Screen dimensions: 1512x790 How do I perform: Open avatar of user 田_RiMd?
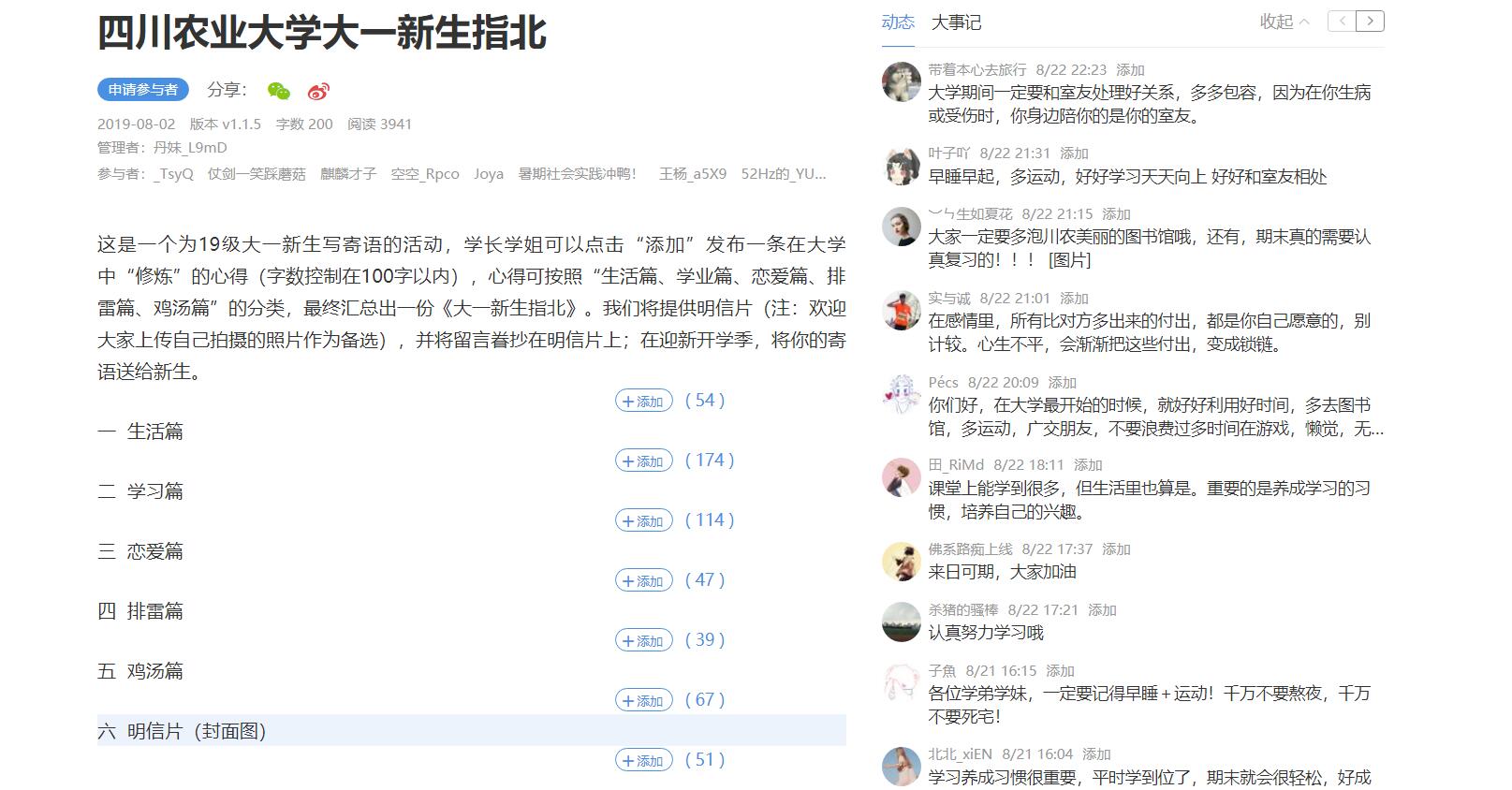[902, 477]
